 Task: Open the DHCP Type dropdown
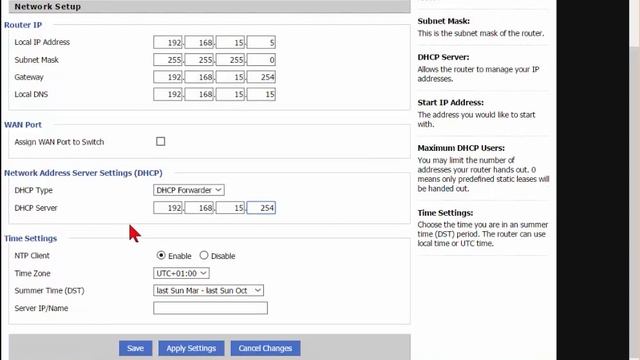tap(189, 190)
